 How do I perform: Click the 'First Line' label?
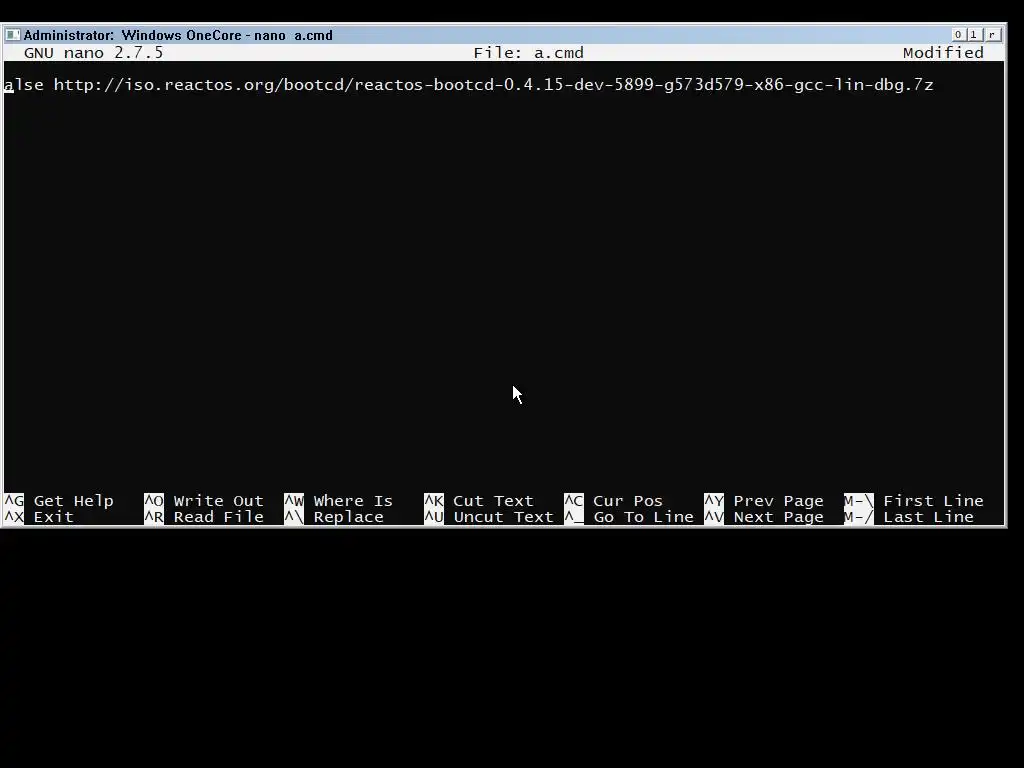[933, 501]
